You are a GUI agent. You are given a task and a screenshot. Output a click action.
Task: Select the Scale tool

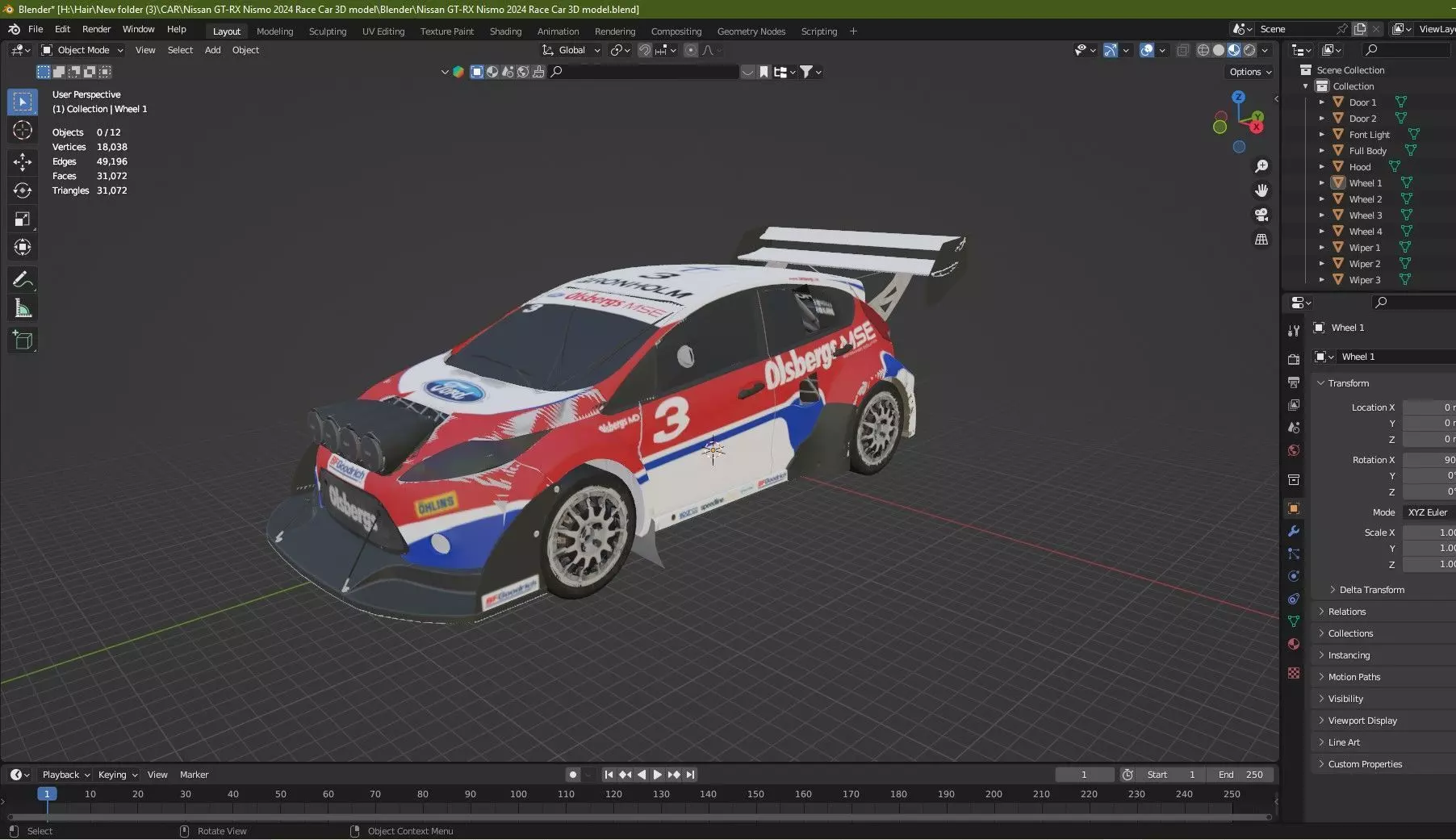[23, 219]
